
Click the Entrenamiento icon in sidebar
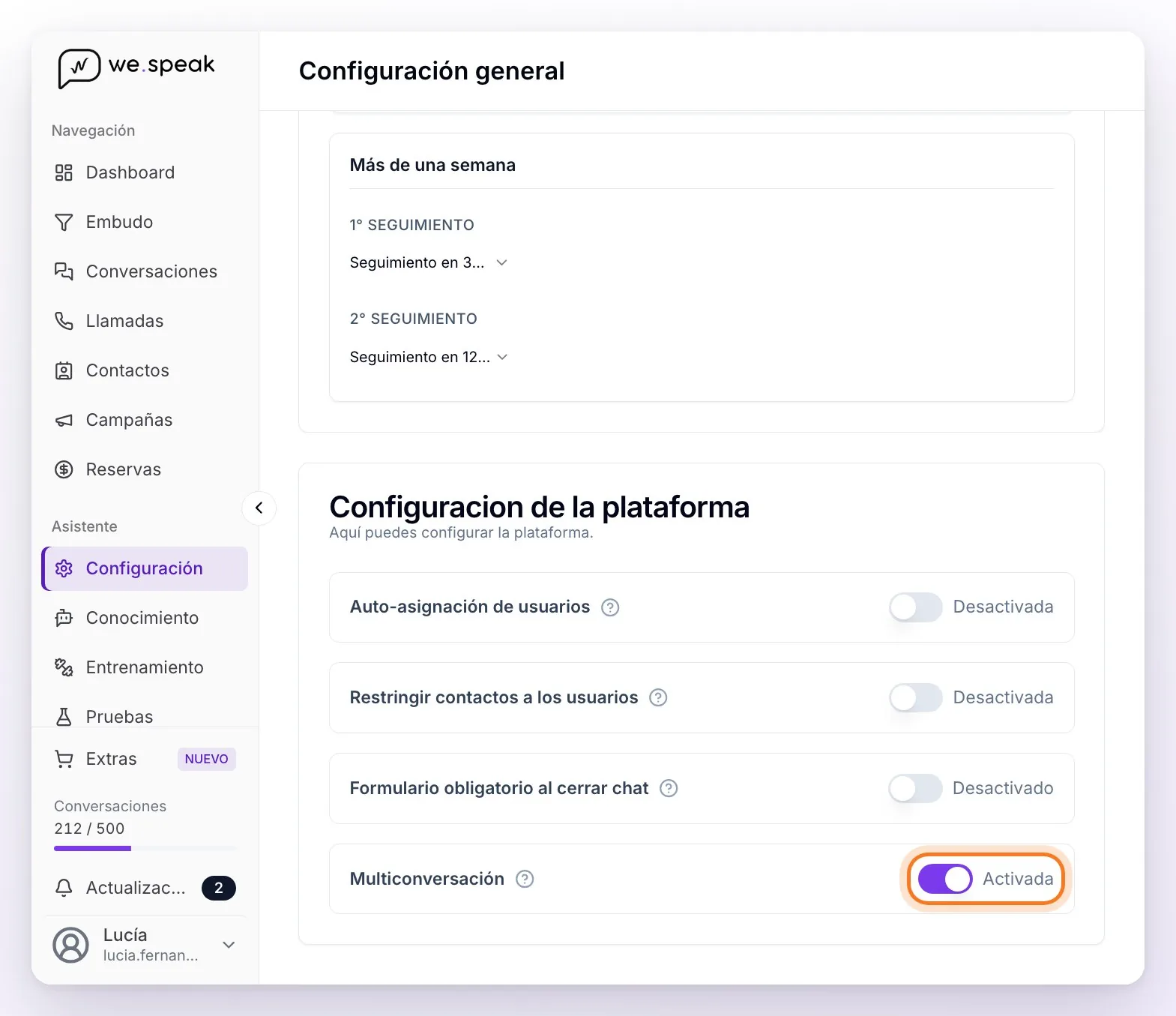coord(64,668)
